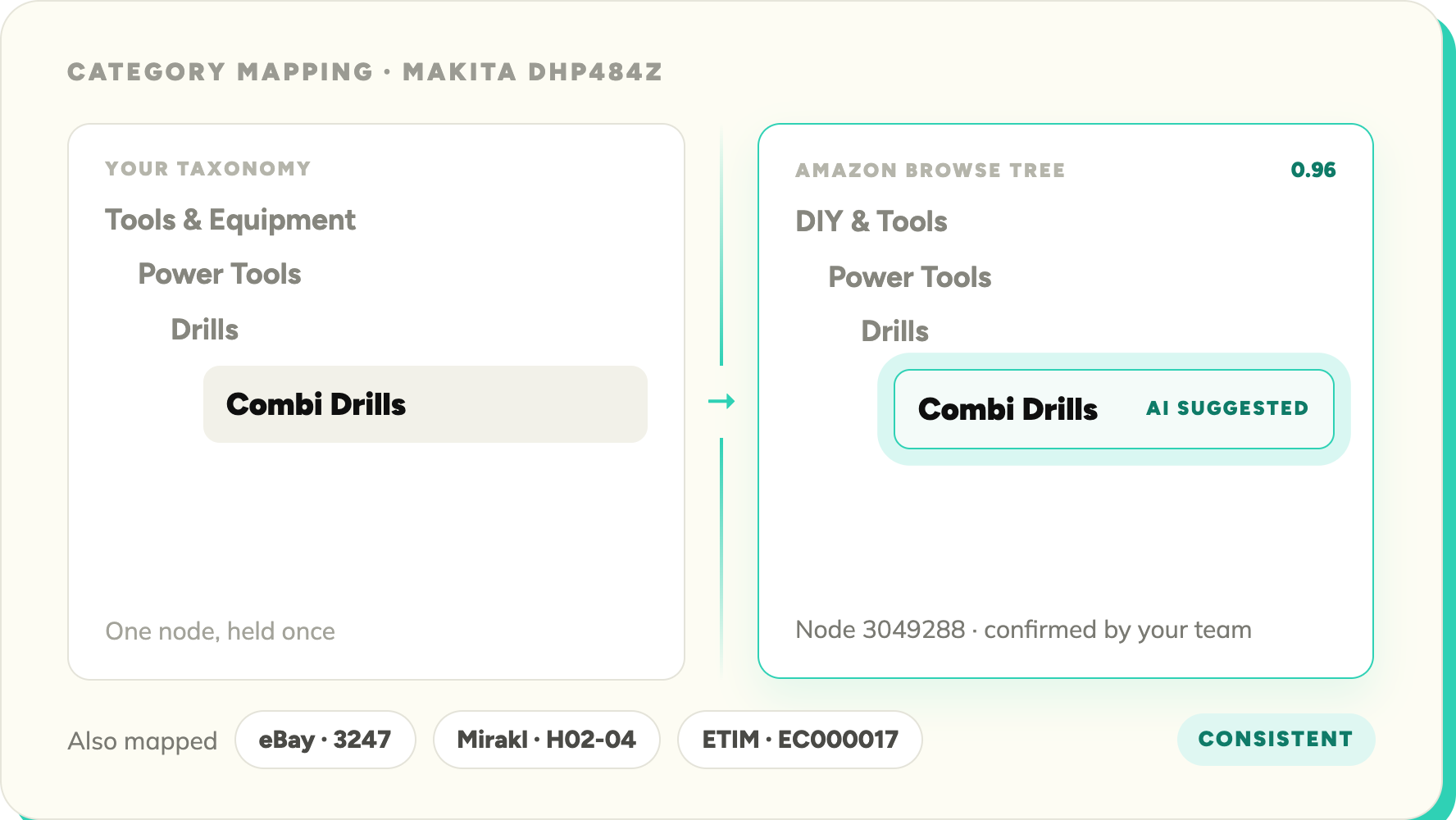Click the CONSISTENT status badge
The width and height of the screenshot is (1456, 820).
[x=1276, y=740]
